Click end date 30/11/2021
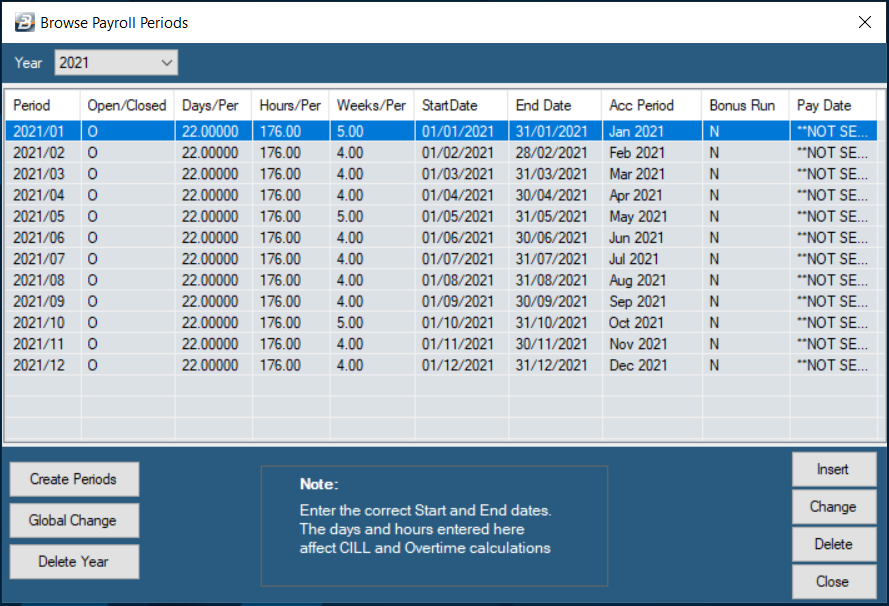The width and height of the screenshot is (889, 606). [551, 344]
